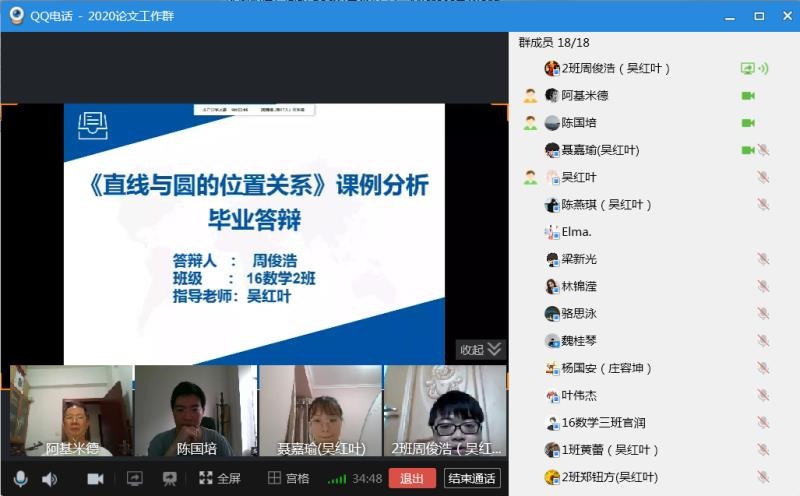Switch to 全屏 fullscreen view

pyautogui.click(x=220, y=479)
